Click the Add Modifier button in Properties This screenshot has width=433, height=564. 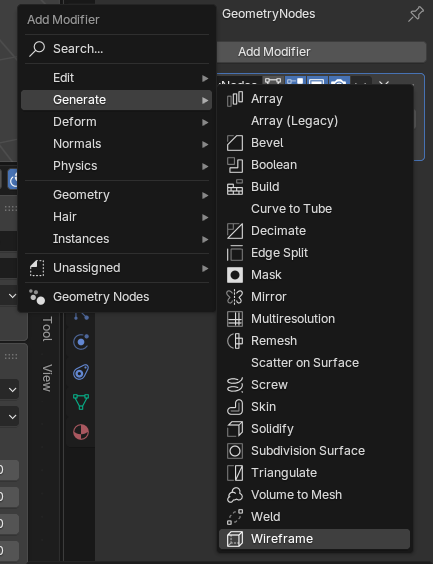pyautogui.click(x=321, y=52)
